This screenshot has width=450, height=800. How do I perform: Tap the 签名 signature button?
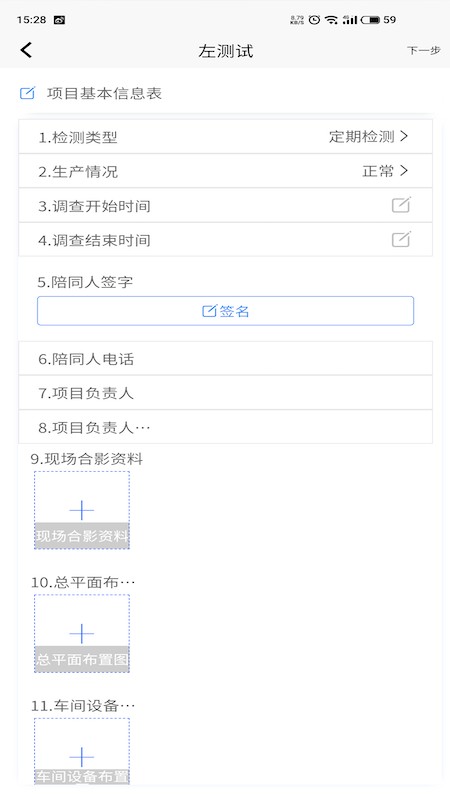tap(226, 311)
